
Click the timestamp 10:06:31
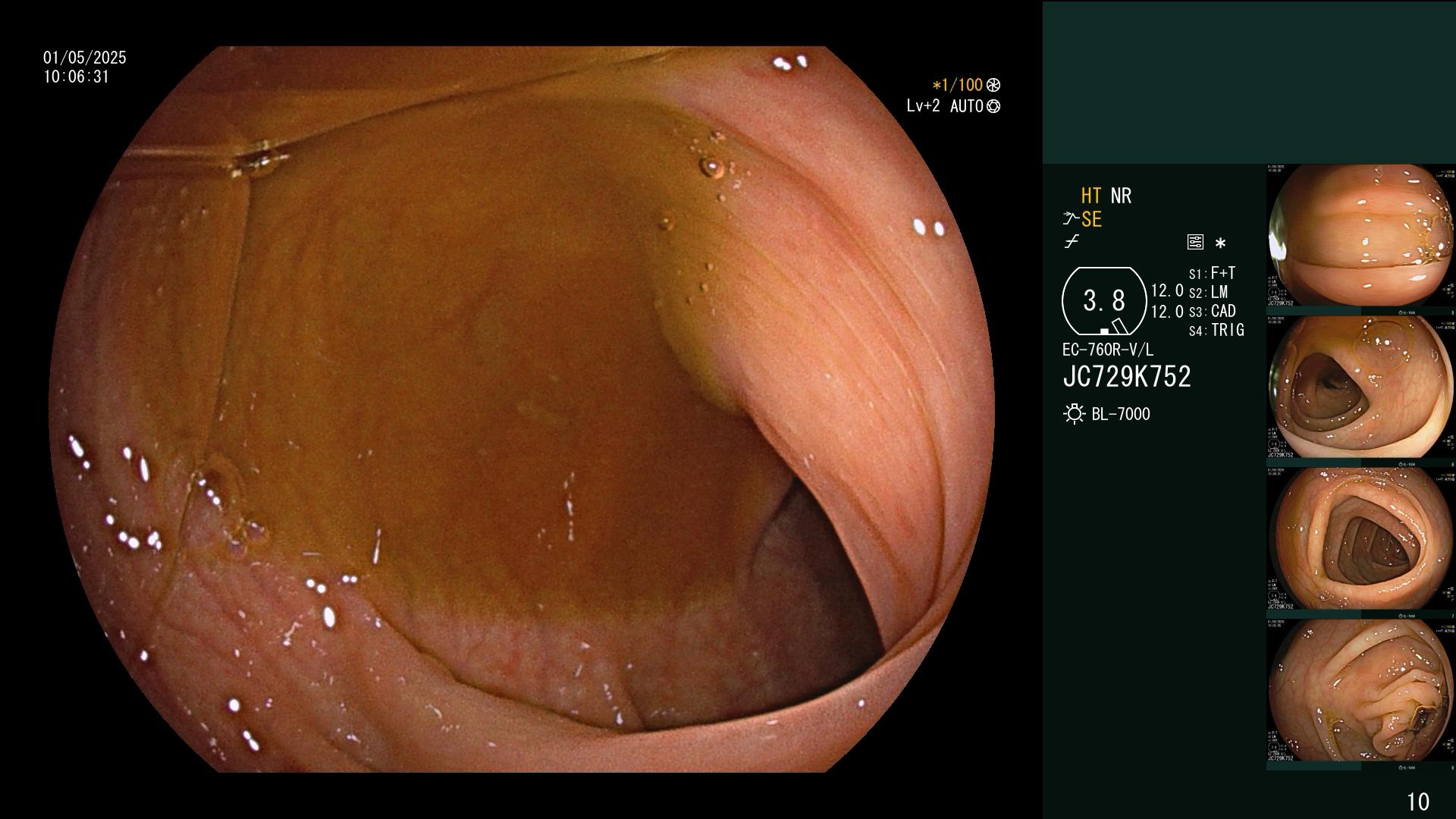click(x=77, y=77)
